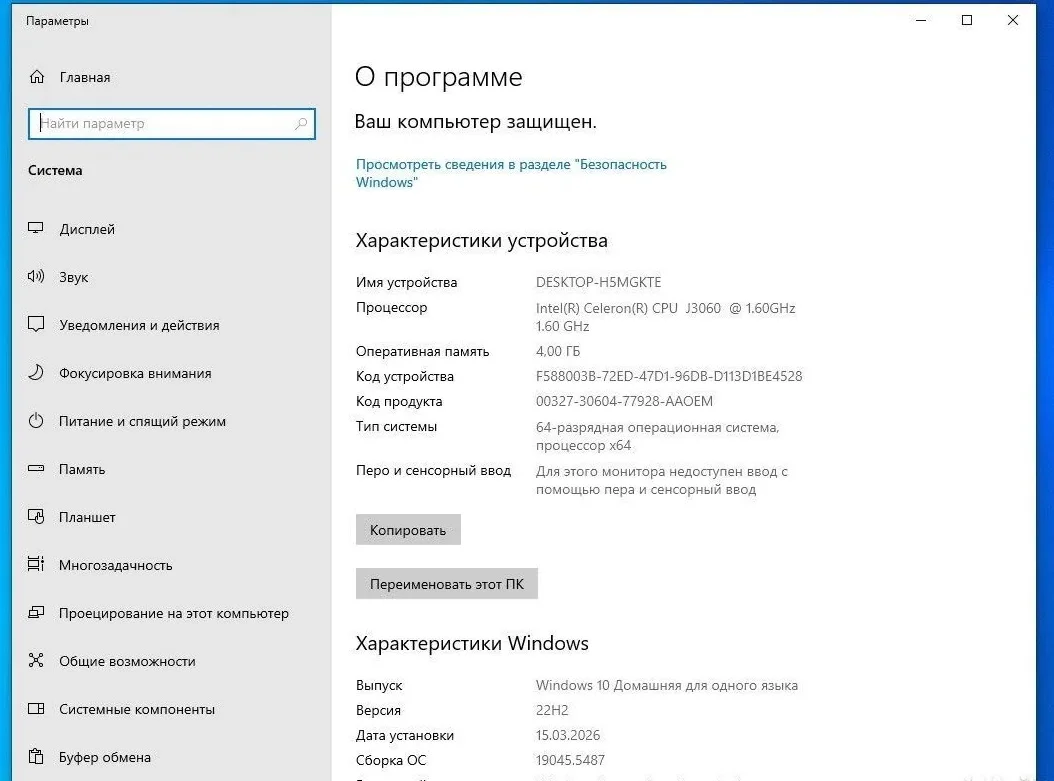
Task: Click the Перо и сенсорный ввод label
Action: point(434,470)
